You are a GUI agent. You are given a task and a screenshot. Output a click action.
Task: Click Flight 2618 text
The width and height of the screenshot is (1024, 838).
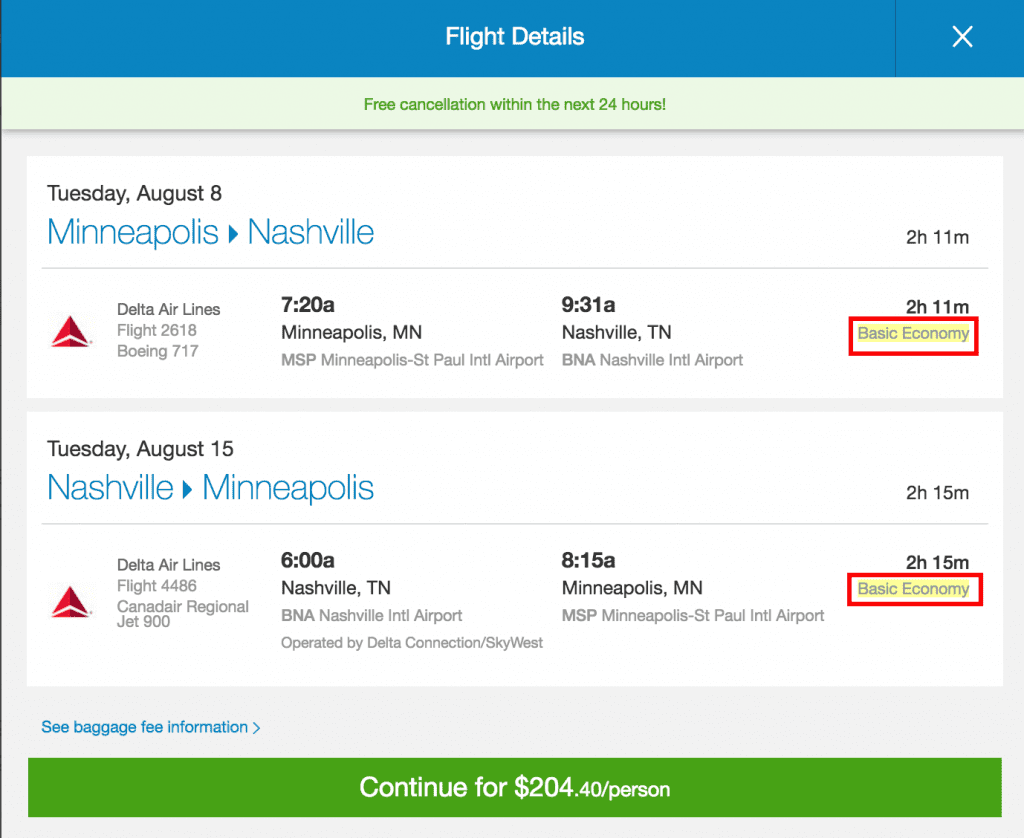(157, 330)
